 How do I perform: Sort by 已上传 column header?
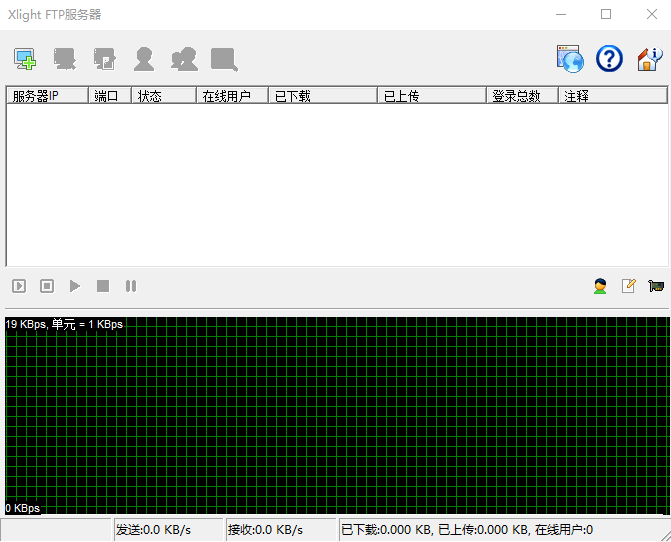tap(432, 95)
